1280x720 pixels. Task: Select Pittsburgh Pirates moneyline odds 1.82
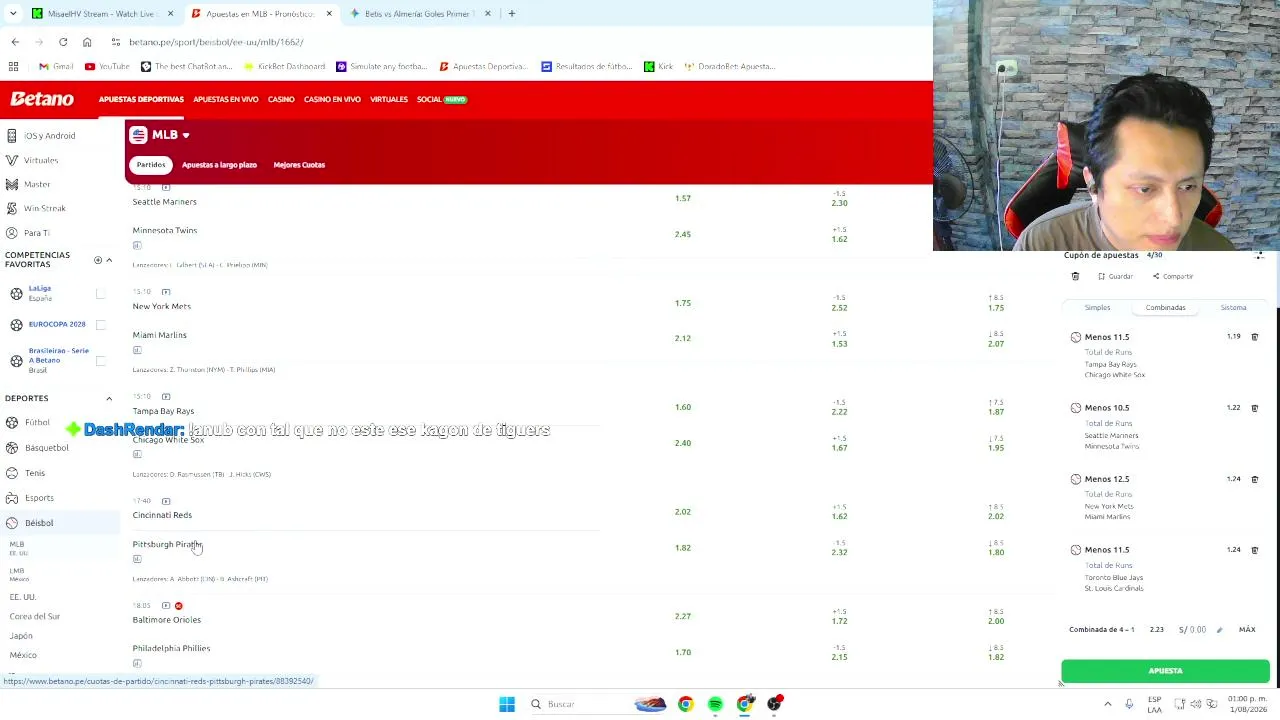coord(683,548)
